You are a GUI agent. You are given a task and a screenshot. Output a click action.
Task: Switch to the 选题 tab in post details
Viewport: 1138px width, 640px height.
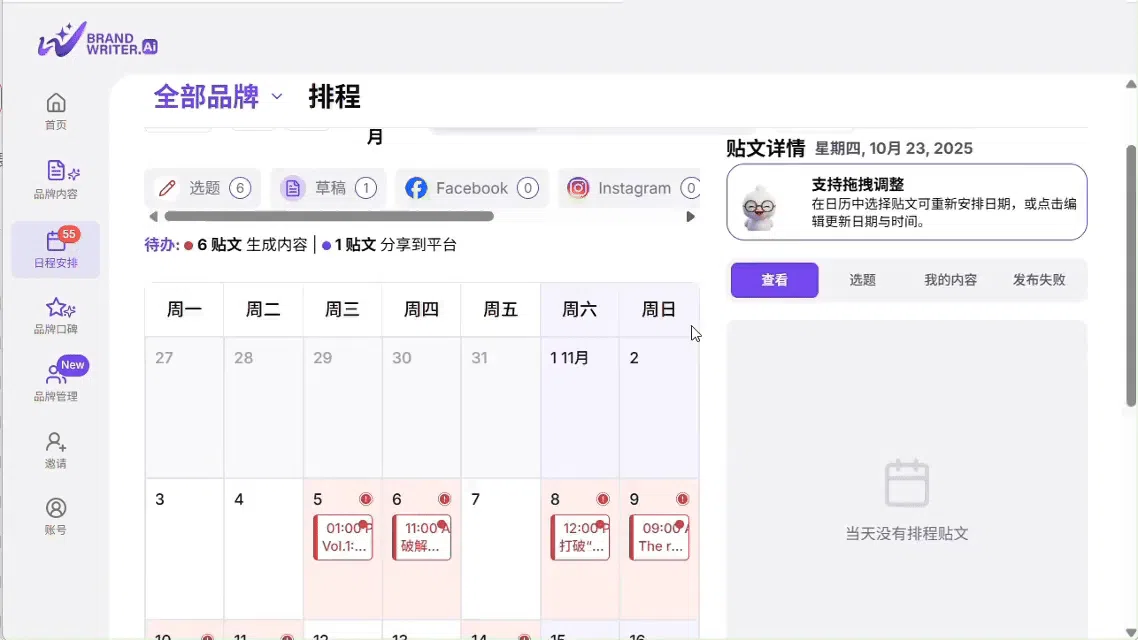coord(862,280)
